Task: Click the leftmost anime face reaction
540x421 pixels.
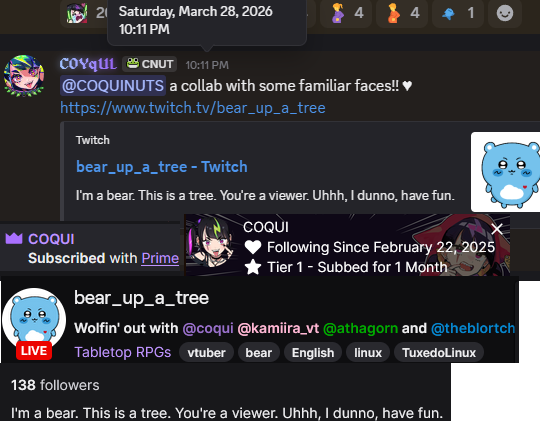Action: click(x=84, y=13)
